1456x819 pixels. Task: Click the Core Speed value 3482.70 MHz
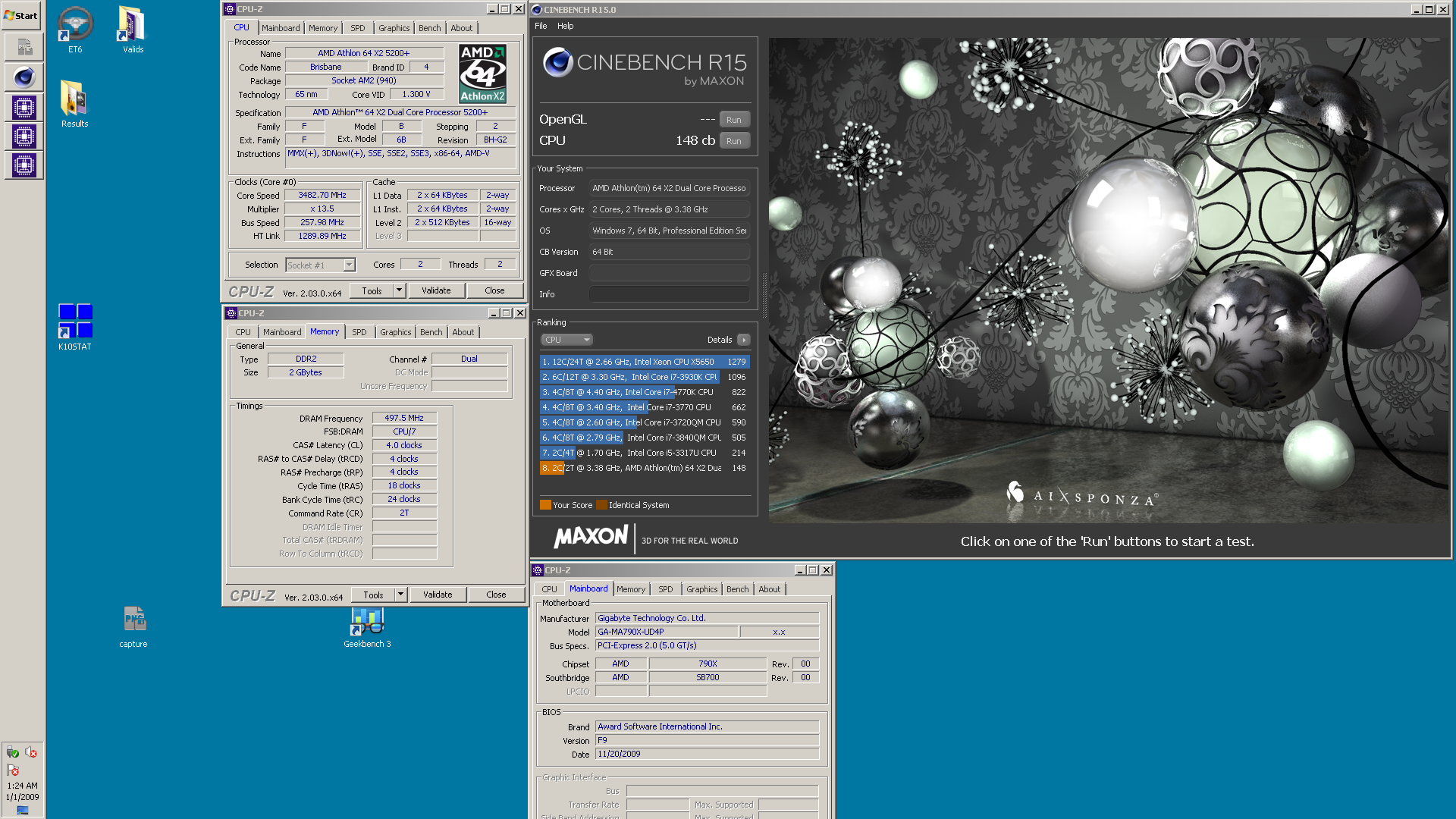(322, 195)
